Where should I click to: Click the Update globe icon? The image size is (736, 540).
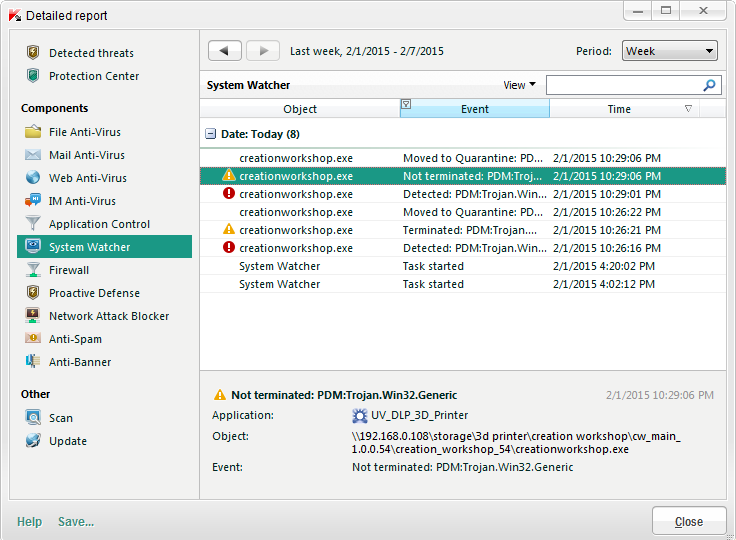coord(33,441)
